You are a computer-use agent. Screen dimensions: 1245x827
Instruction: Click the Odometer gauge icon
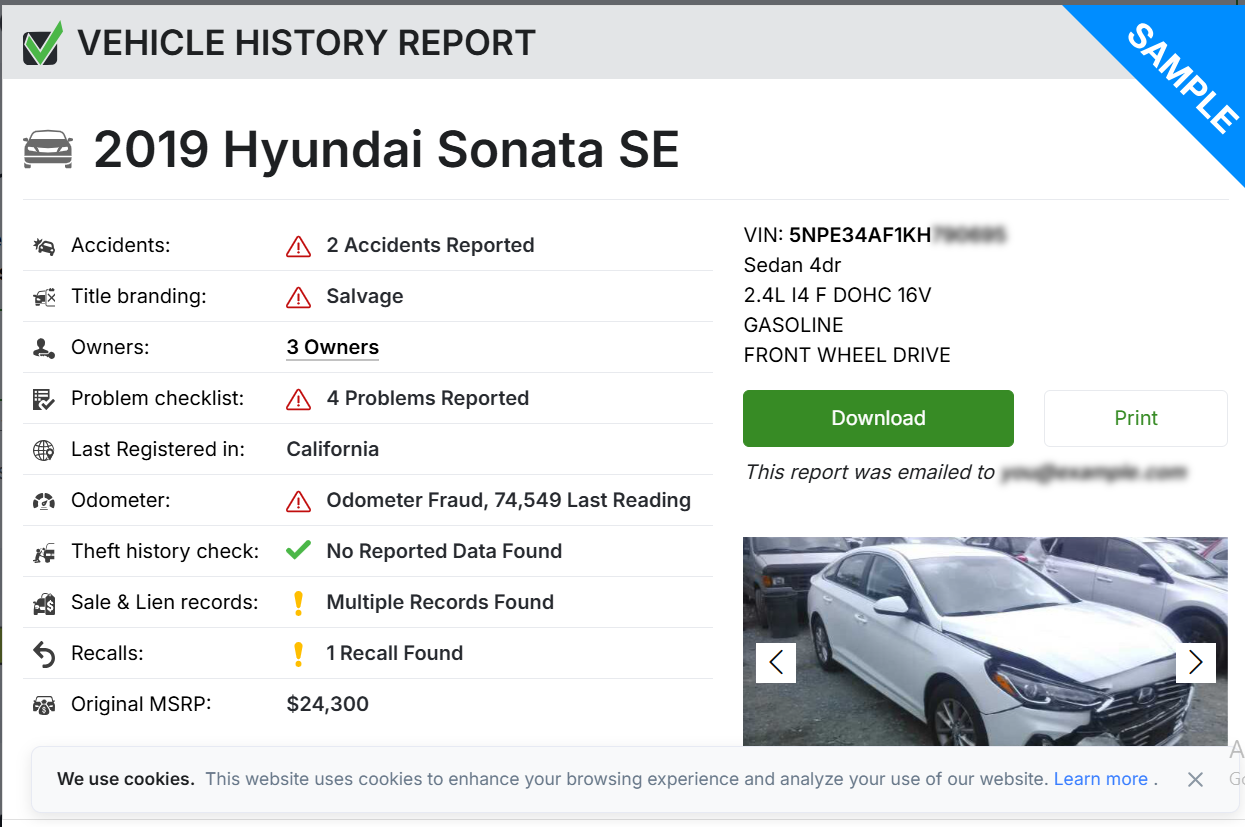tap(44, 501)
